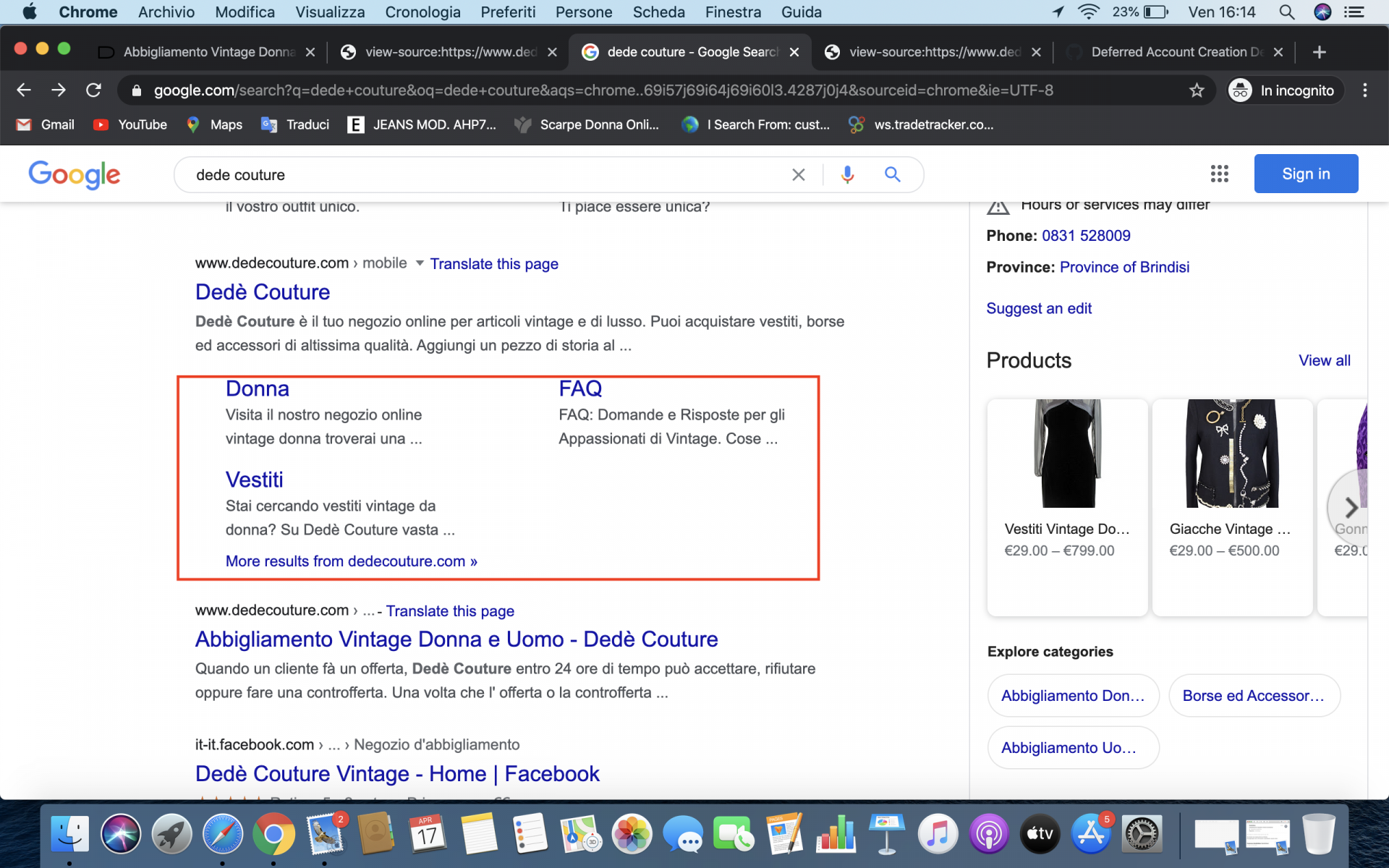This screenshot has height=868, width=1389.
Task: Expand Abbigliamento Don… category chip
Action: [1072, 695]
